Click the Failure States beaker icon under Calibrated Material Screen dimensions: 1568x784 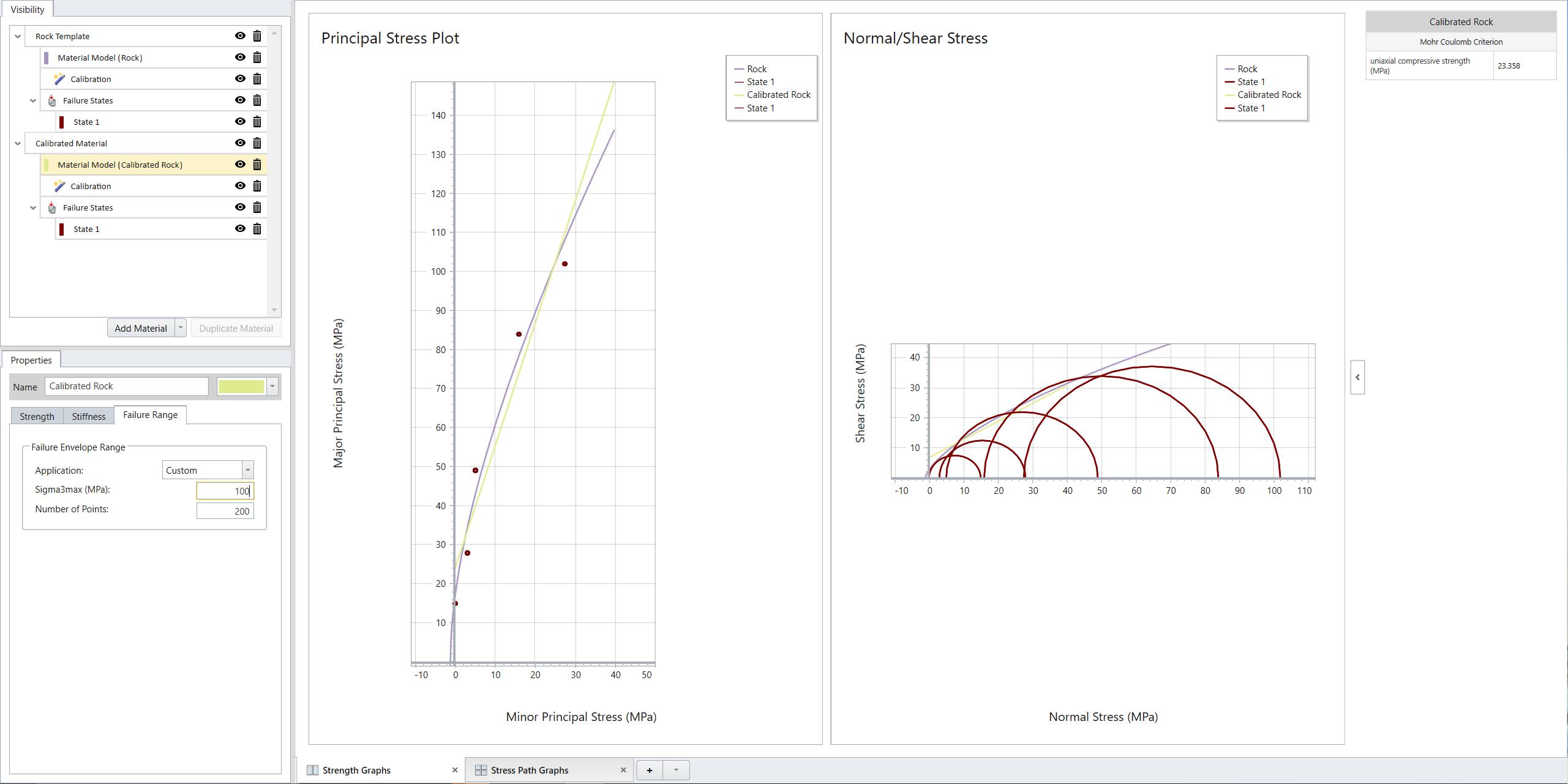[x=52, y=207]
